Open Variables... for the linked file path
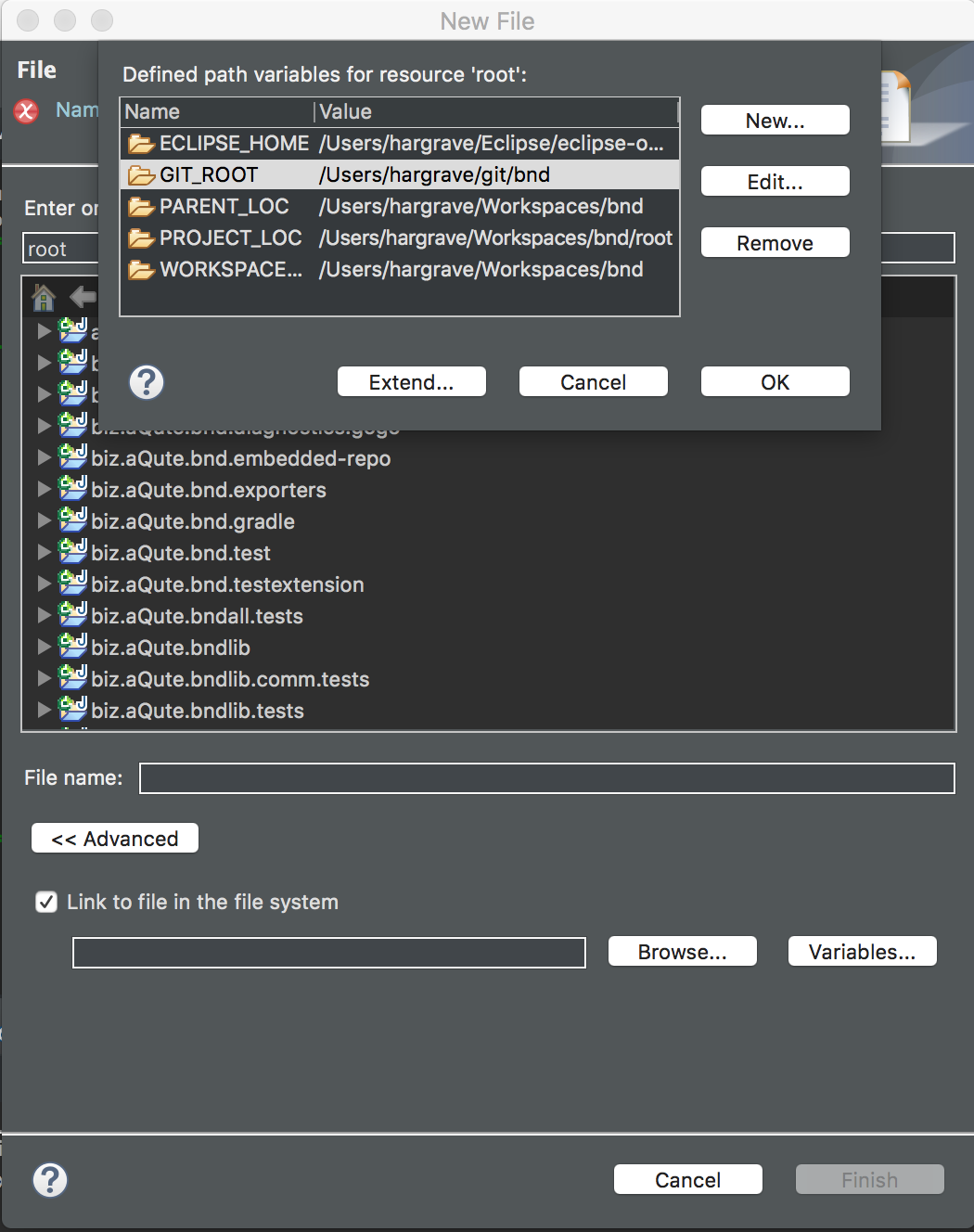Image resolution: width=974 pixels, height=1232 pixels. click(x=861, y=951)
